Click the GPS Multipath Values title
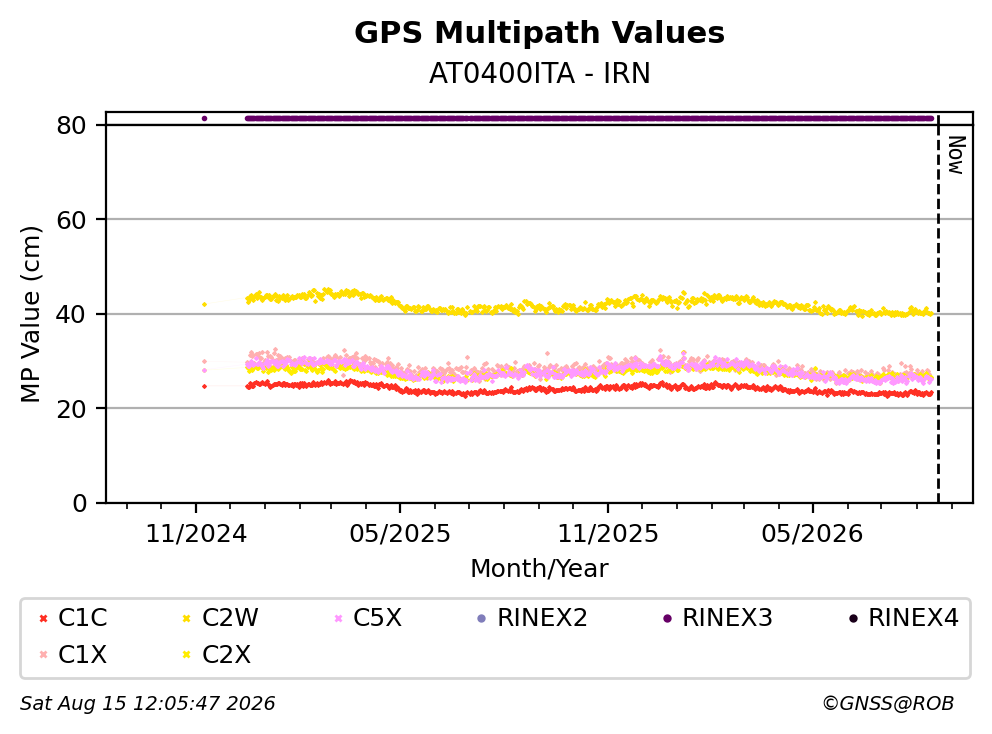 539,33
